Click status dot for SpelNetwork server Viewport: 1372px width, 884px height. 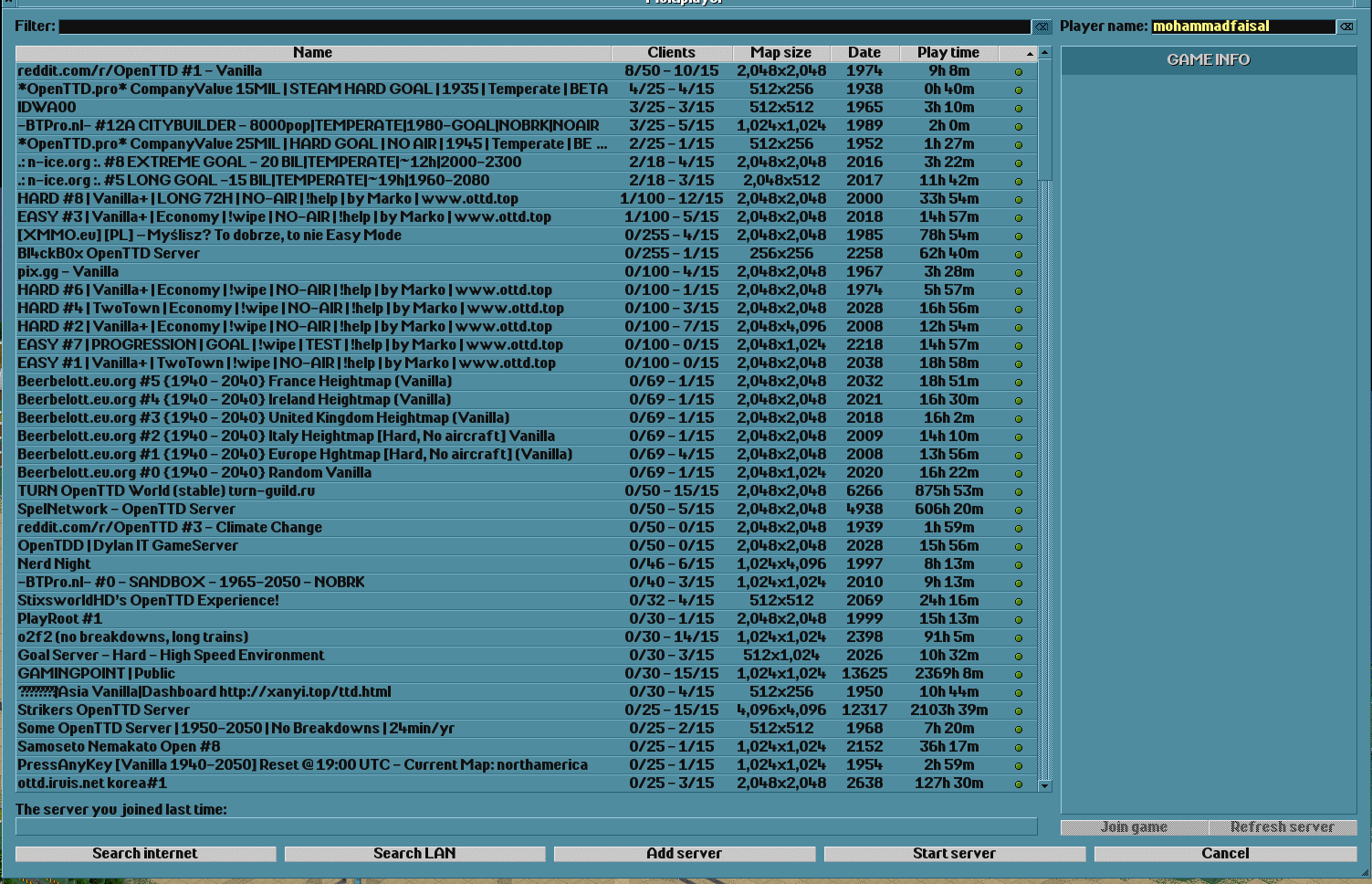[x=1019, y=510]
